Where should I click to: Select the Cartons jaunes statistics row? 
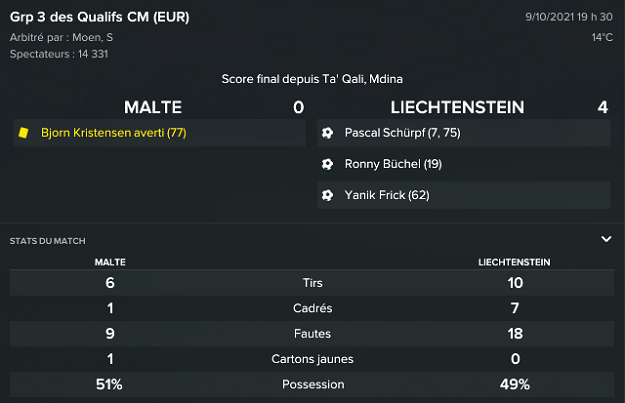pos(318,359)
